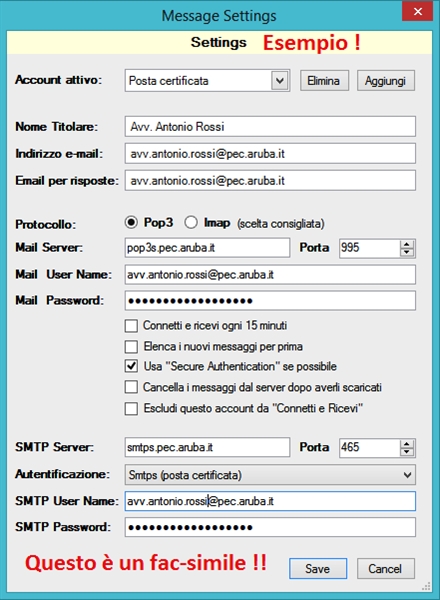Open the Account attivo dropdown
The height and width of the screenshot is (600, 440).
280,81
